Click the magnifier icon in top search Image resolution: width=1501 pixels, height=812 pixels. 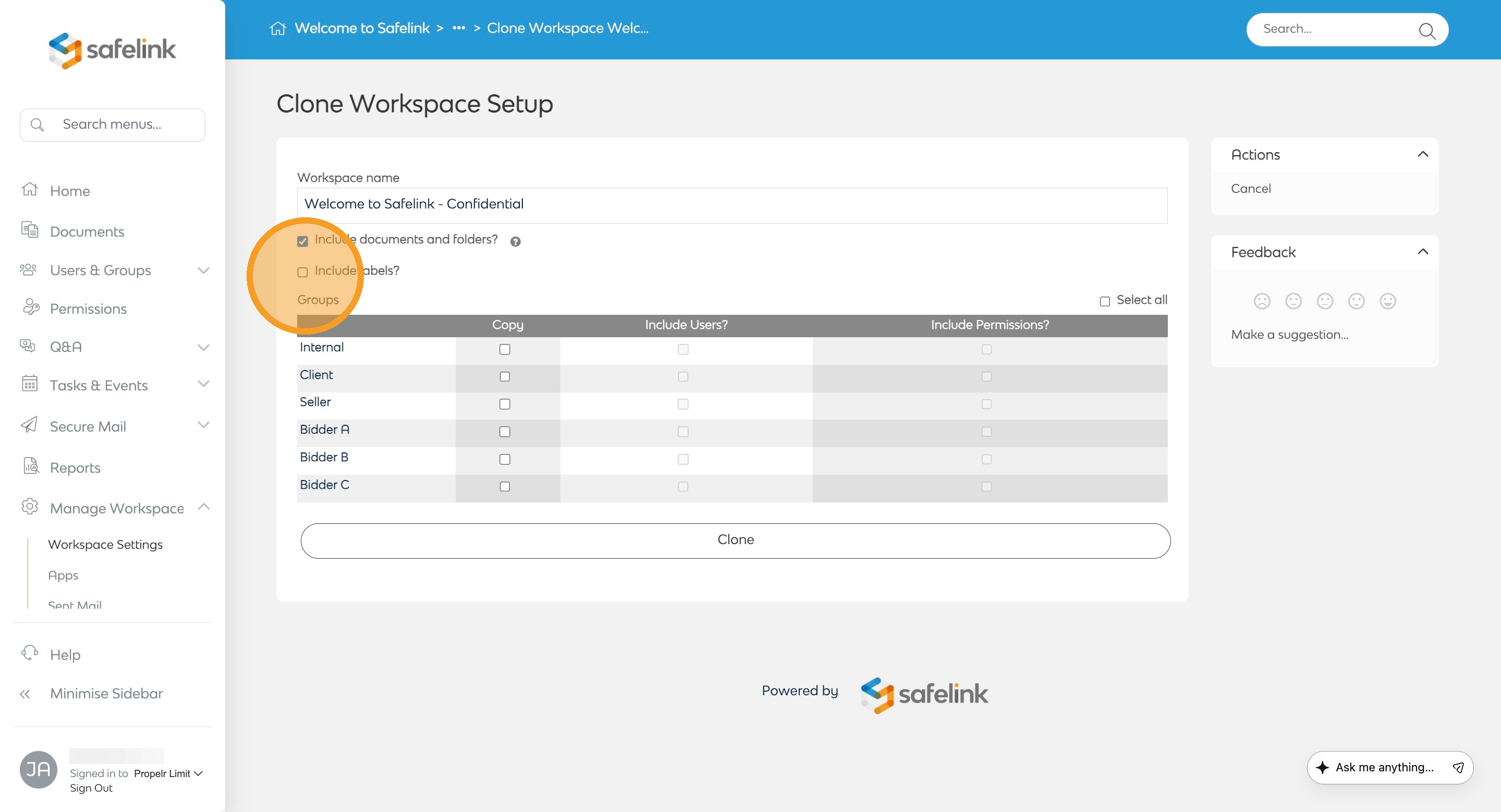[1426, 30]
